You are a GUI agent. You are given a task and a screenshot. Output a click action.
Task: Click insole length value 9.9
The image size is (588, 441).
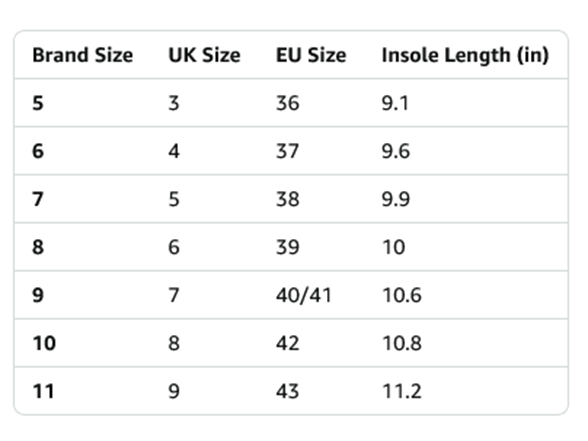coord(396,199)
